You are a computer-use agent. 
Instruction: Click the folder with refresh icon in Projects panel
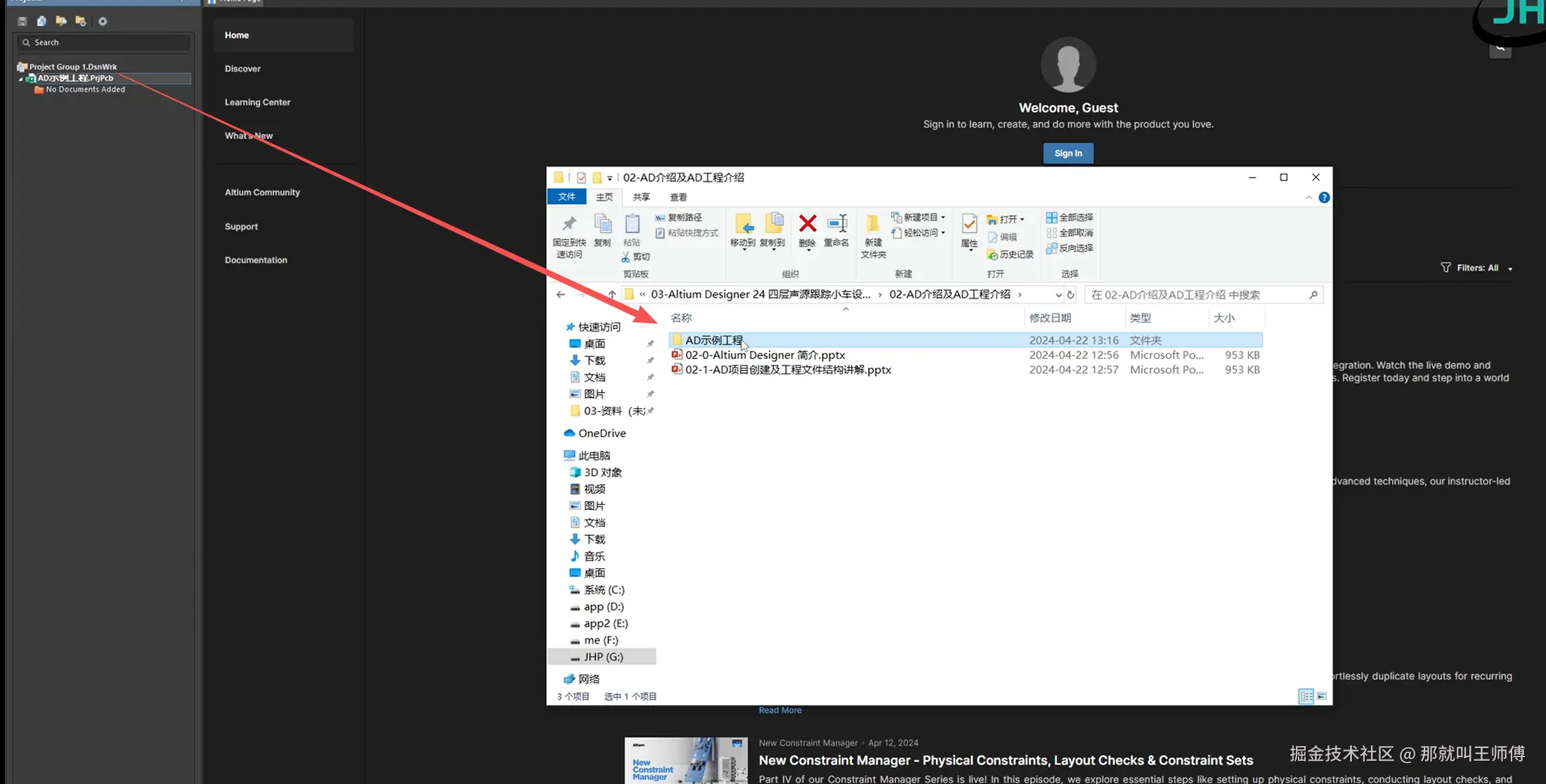click(81, 21)
